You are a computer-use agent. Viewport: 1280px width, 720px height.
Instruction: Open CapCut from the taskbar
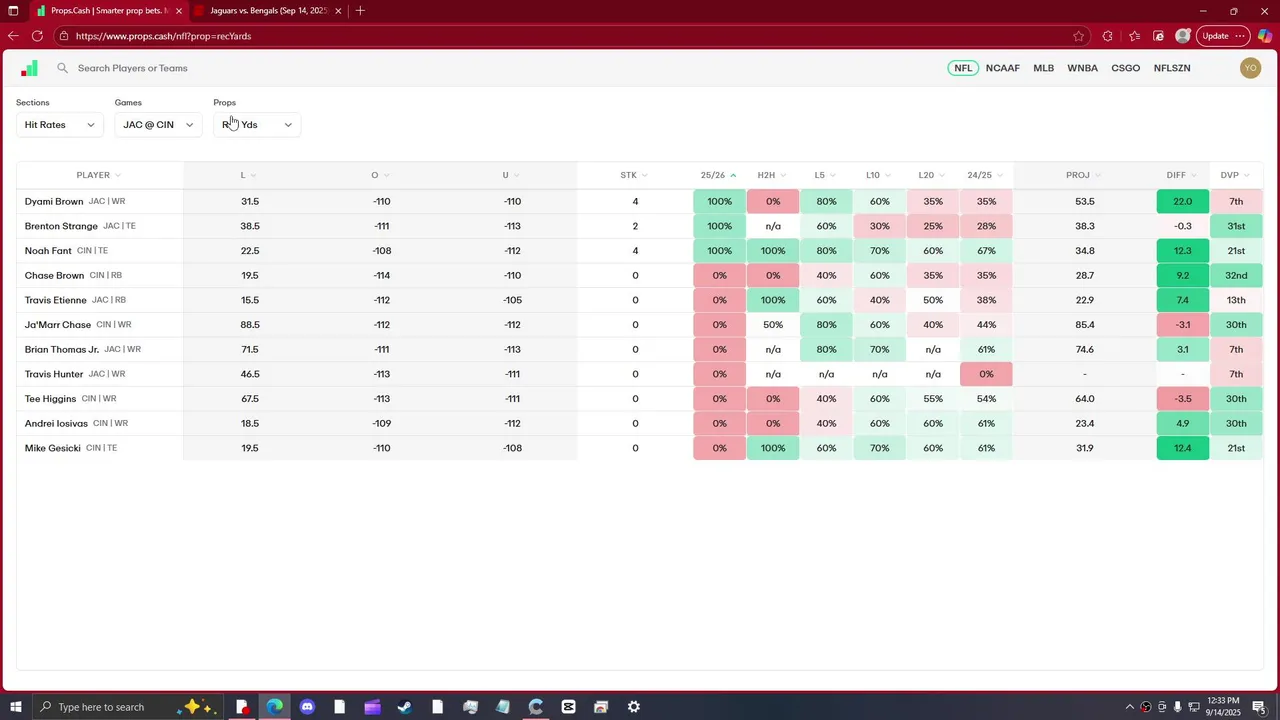point(569,707)
